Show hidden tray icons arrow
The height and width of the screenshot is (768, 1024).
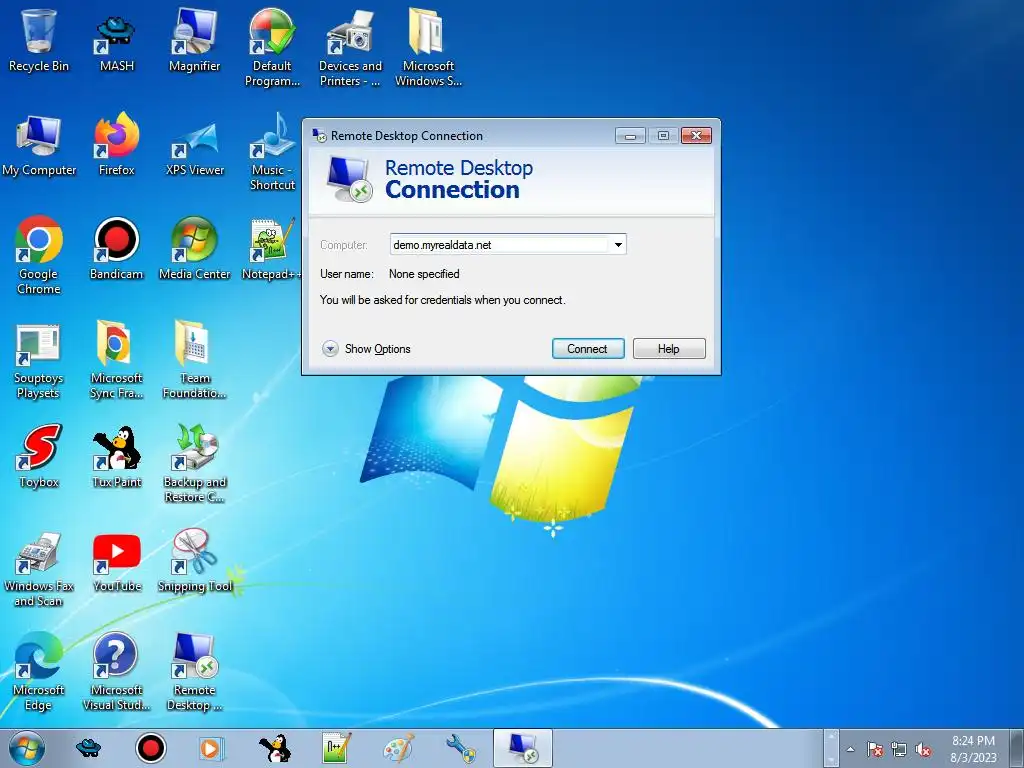coord(850,750)
